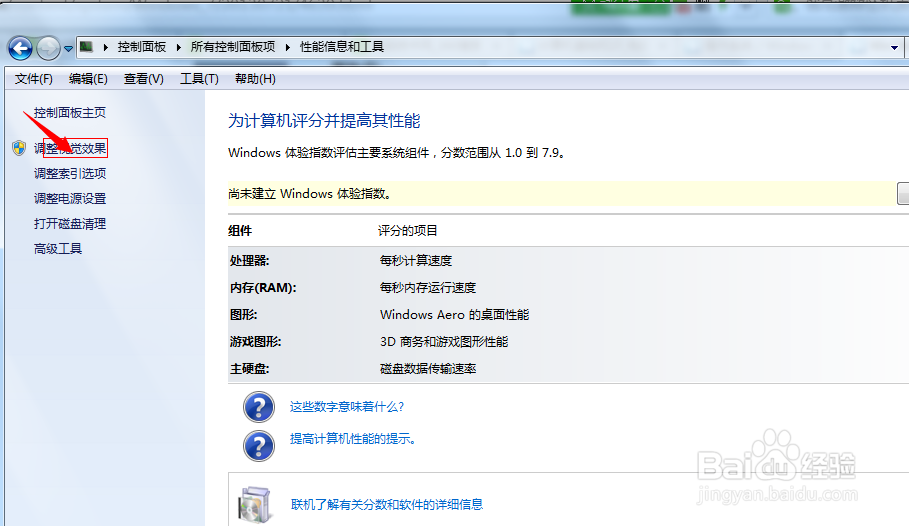The height and width of the screenshot is (526, 909).
Task: Click the heading 为计算机评分并提高其性能
Action: coord(324,121)
